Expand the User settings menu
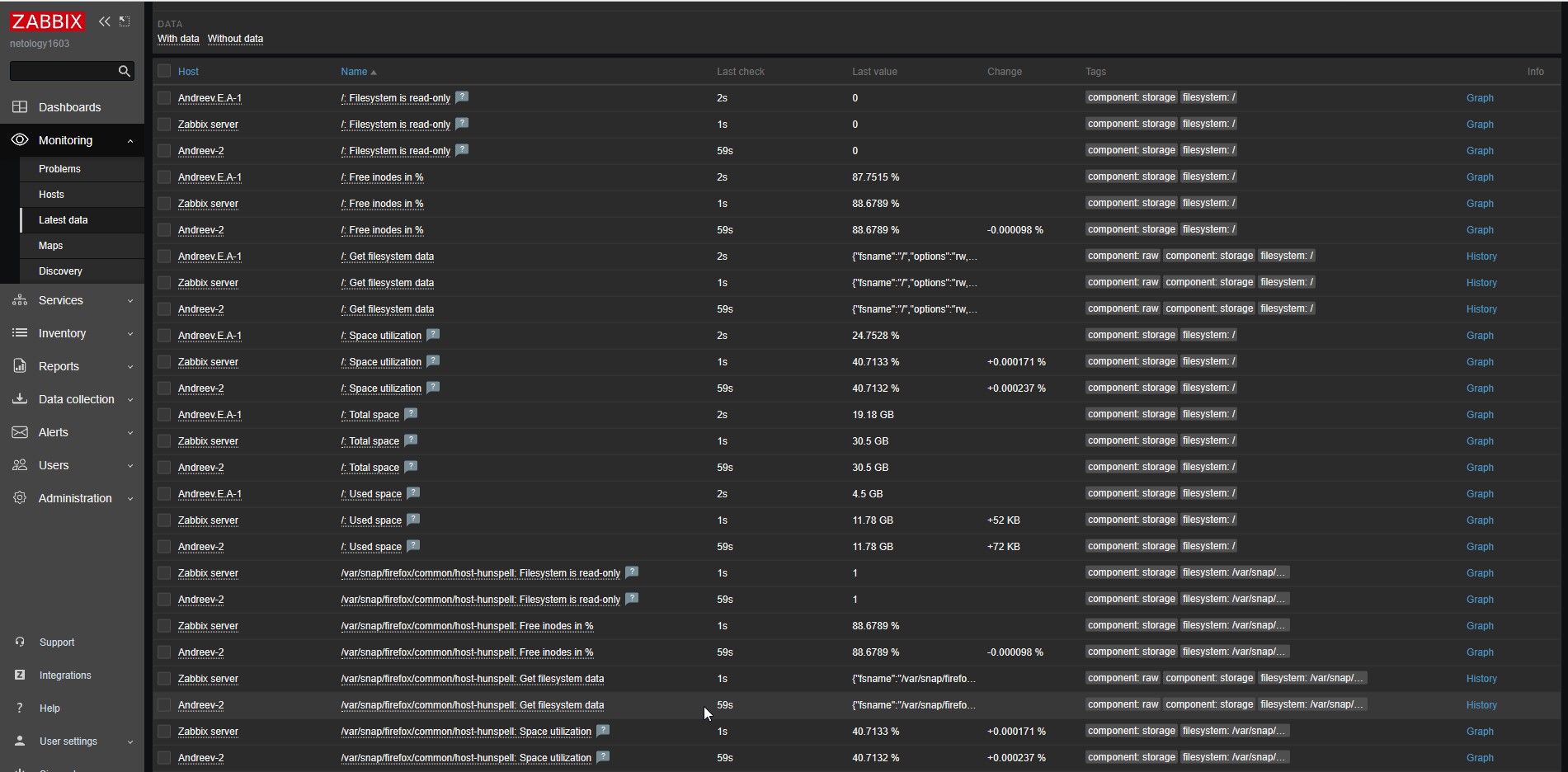The width and height of the screenshot is (1568, 772). tap(67, 741)
